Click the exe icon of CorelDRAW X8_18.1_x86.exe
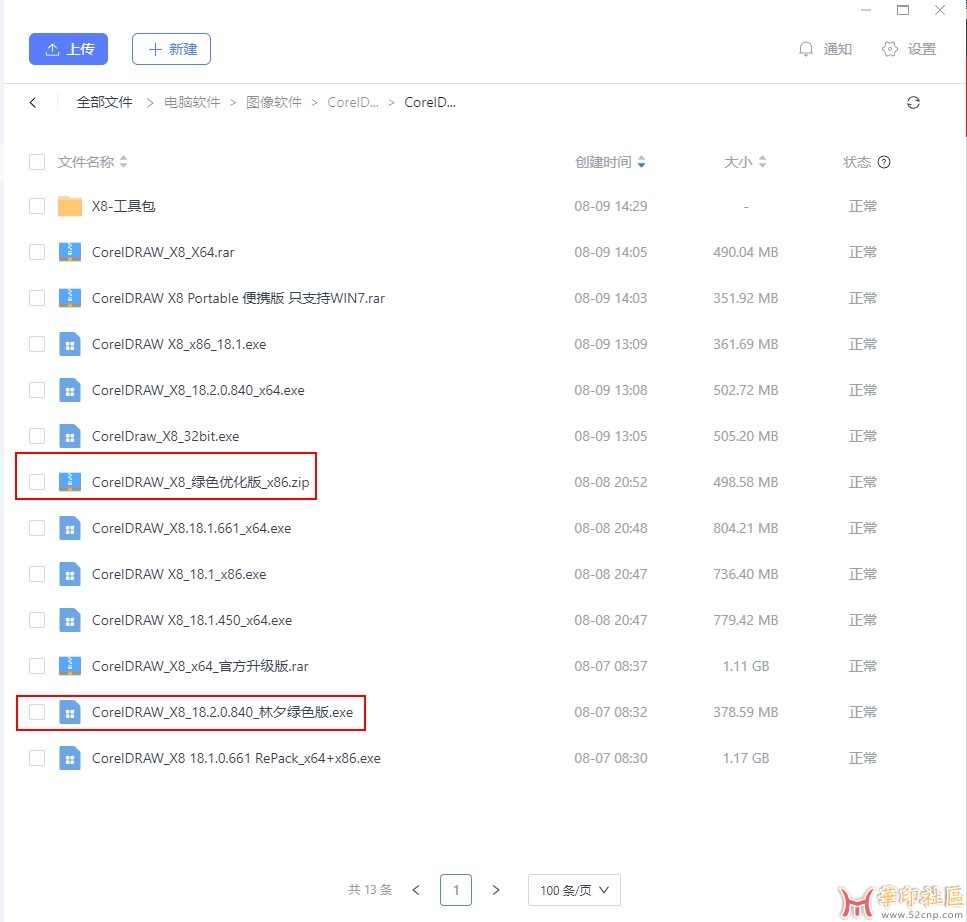Screen dimensions: 967x922 [70, 574]
